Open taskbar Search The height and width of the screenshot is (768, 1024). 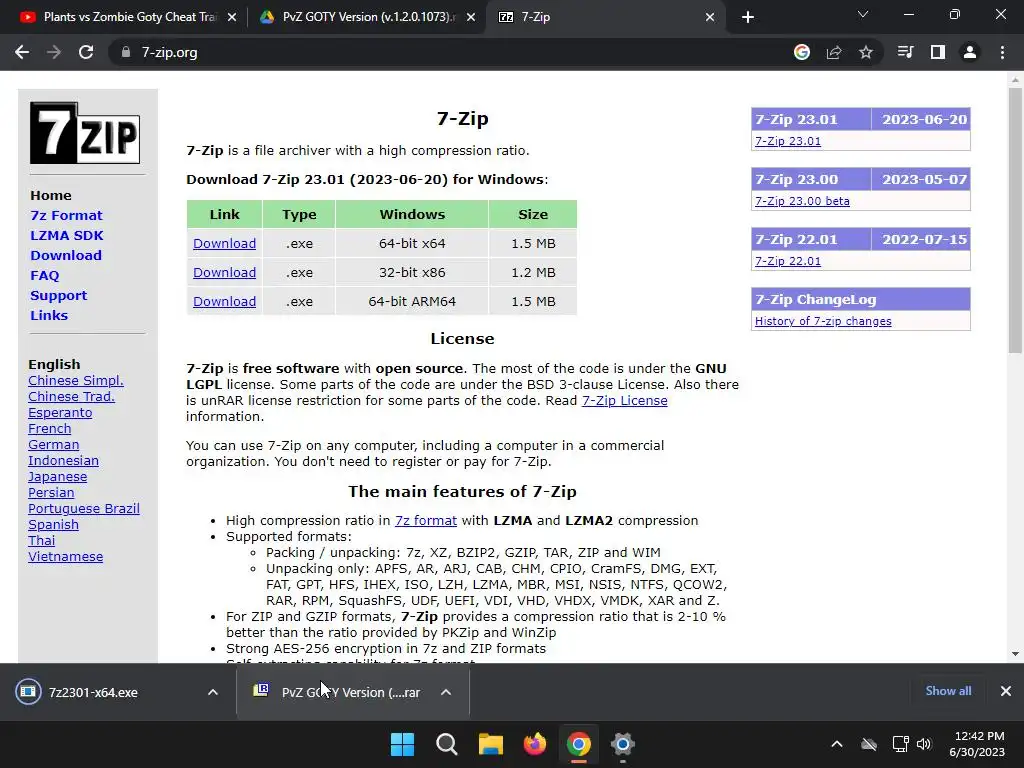(447, 744)
